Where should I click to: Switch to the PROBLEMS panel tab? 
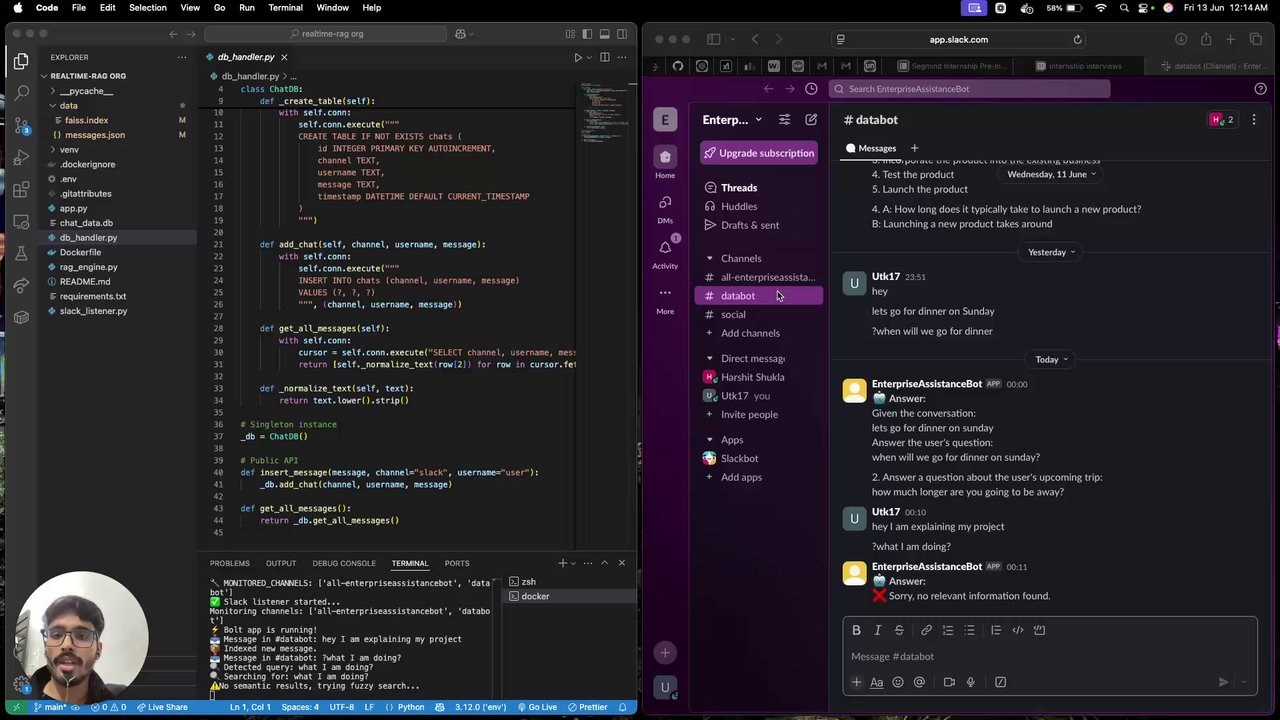230,564
